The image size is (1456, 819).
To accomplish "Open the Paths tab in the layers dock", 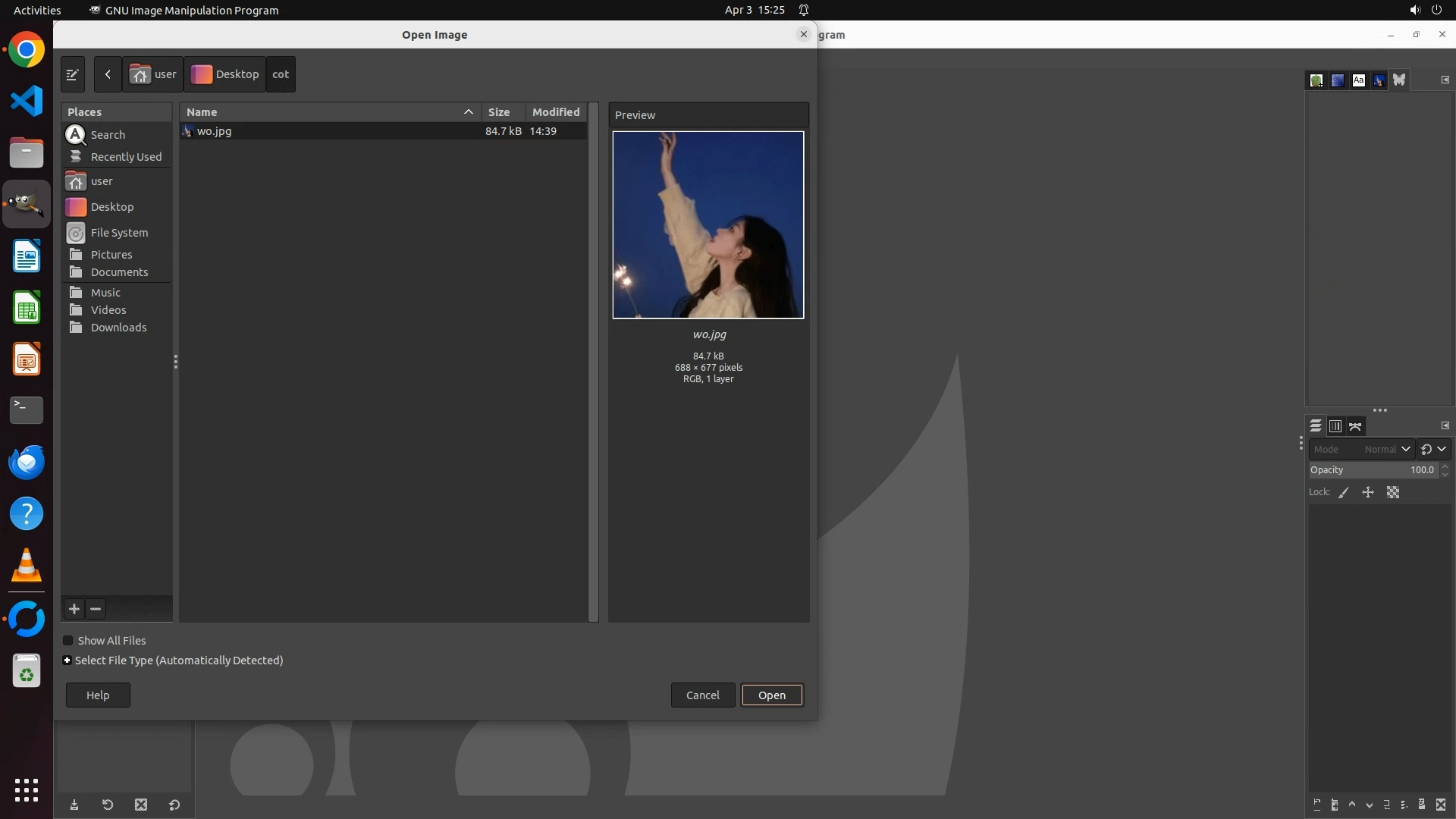I will coord(1355,426).
